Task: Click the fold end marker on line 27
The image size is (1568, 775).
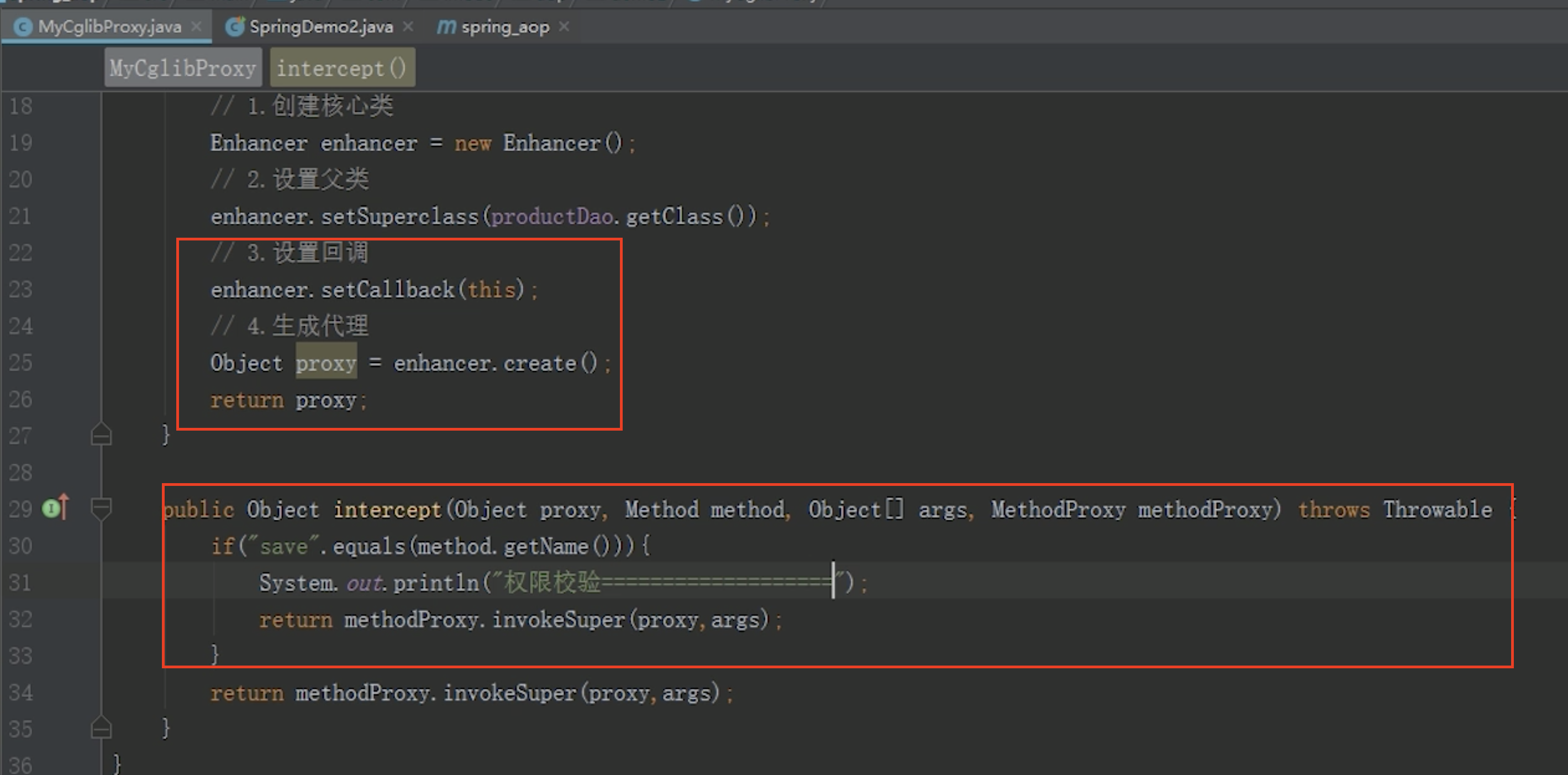Action: pyautogui.click(x=101, y=434)
